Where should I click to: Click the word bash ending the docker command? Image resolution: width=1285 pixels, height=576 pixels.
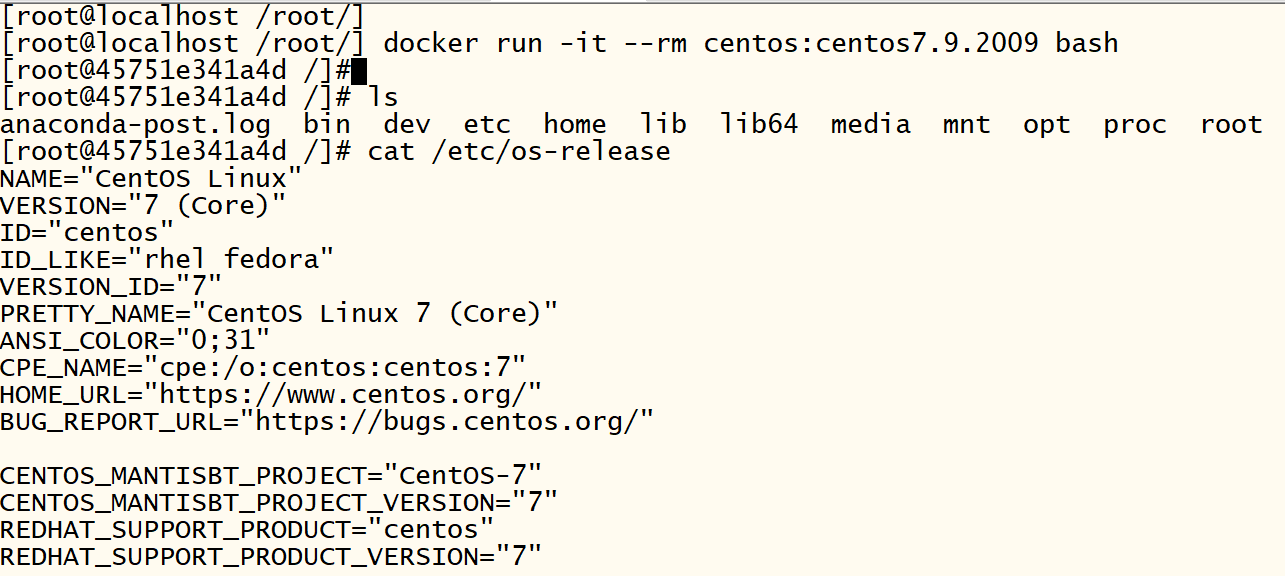[x=1086, y=44]
